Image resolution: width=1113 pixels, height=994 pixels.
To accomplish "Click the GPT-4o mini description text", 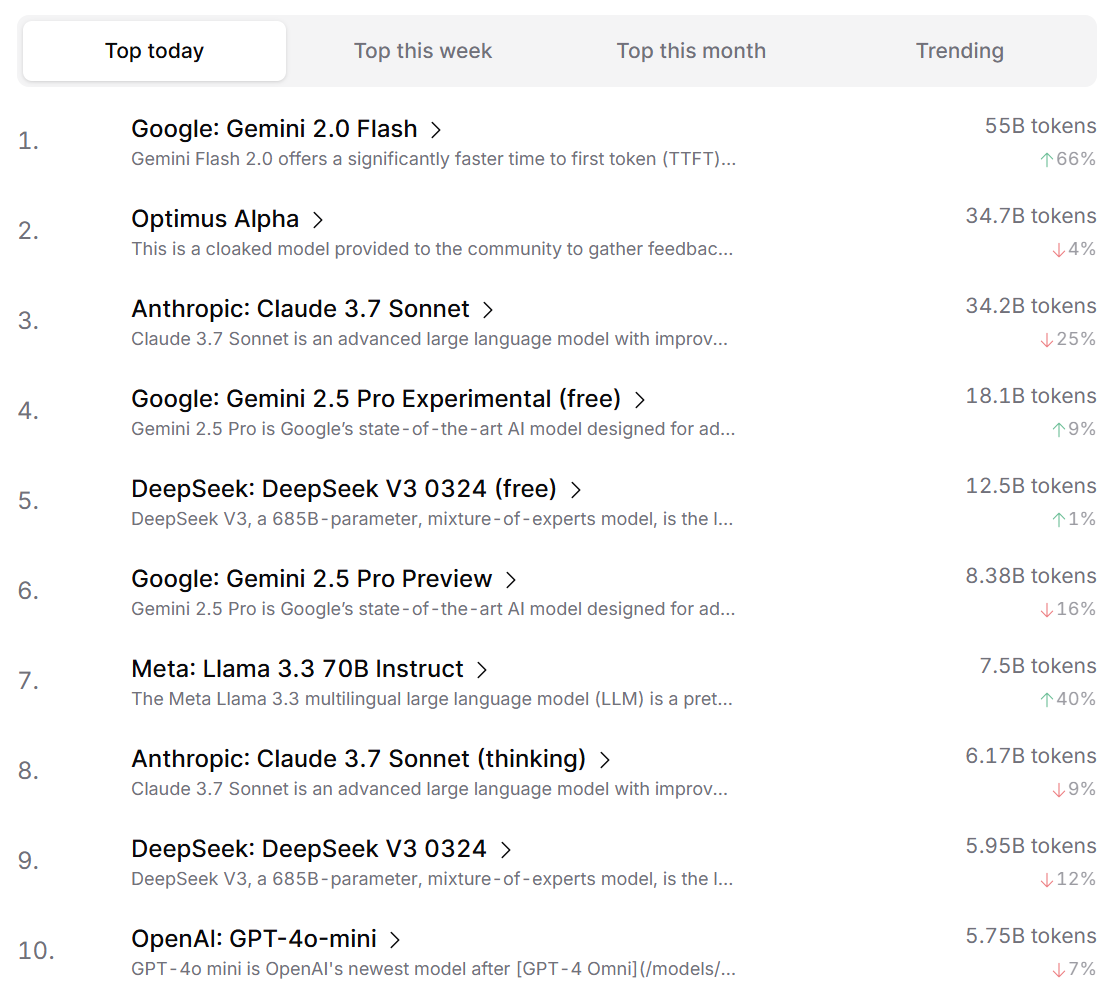I will [433, 969].
